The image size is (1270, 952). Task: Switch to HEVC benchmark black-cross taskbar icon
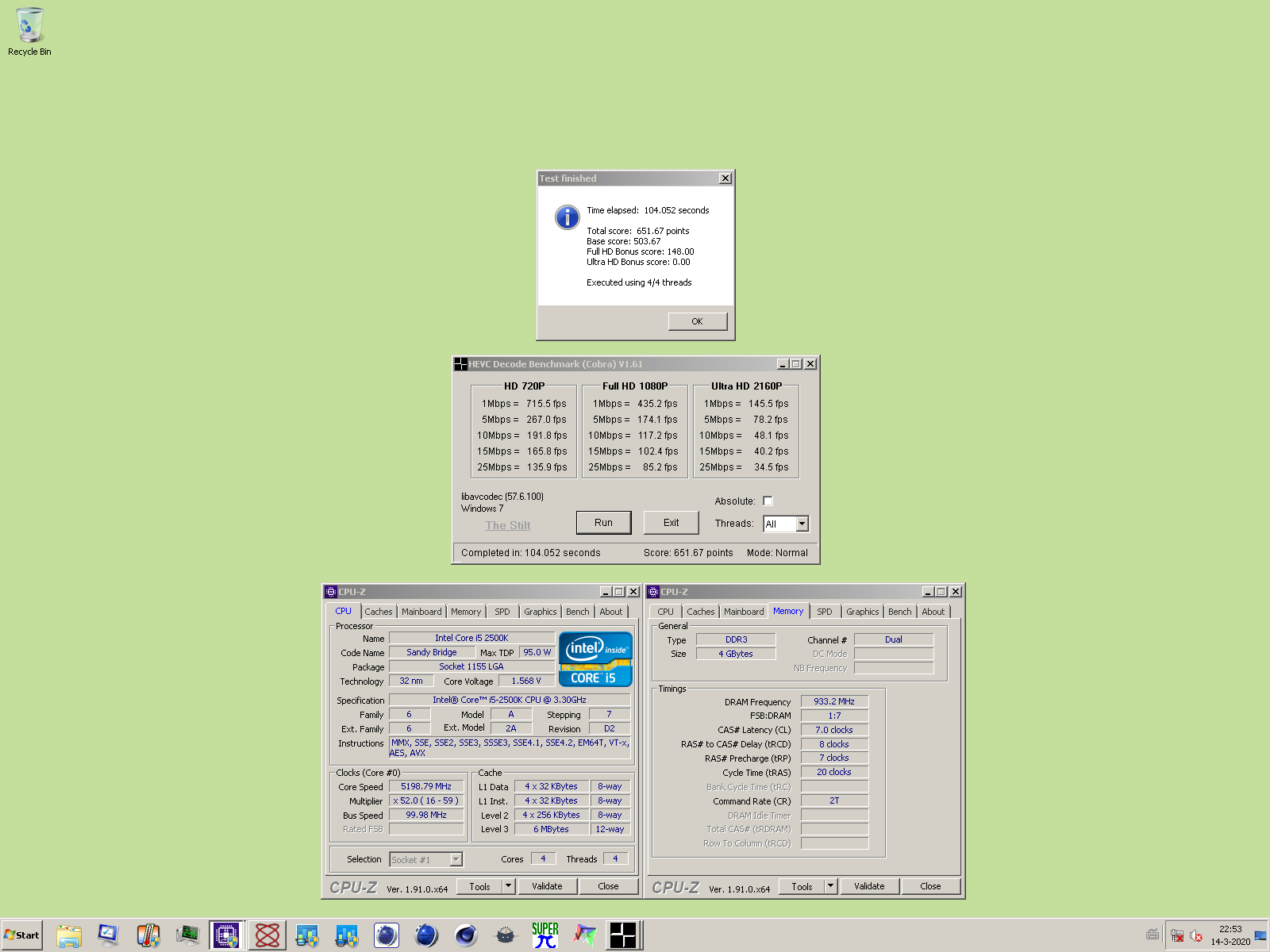click(x=623, y=935)
